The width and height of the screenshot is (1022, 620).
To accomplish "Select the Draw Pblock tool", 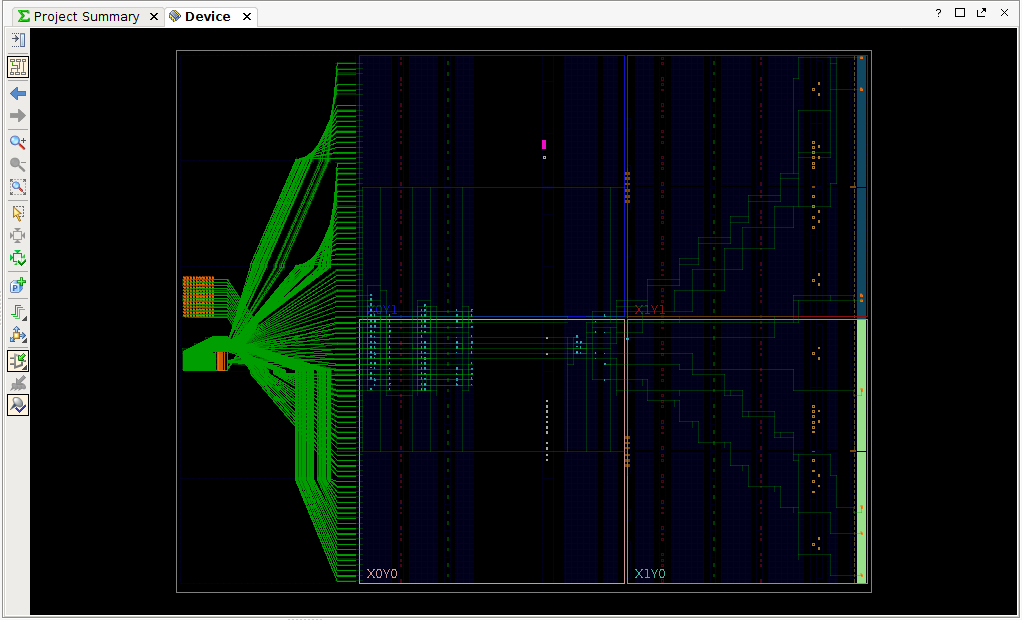I will 18,285.
